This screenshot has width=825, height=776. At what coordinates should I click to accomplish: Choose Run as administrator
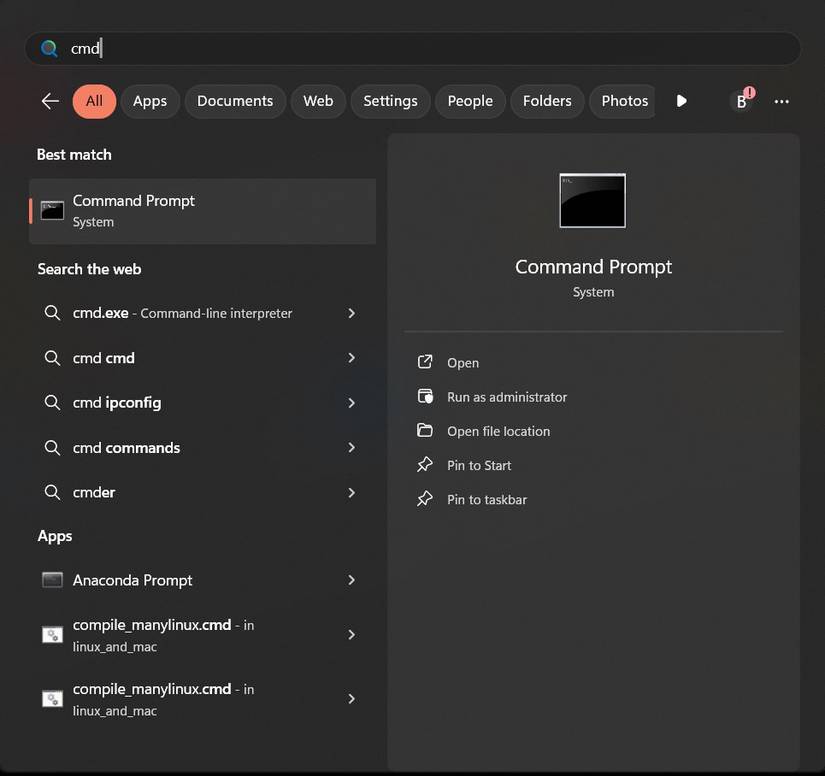point(507,397)
